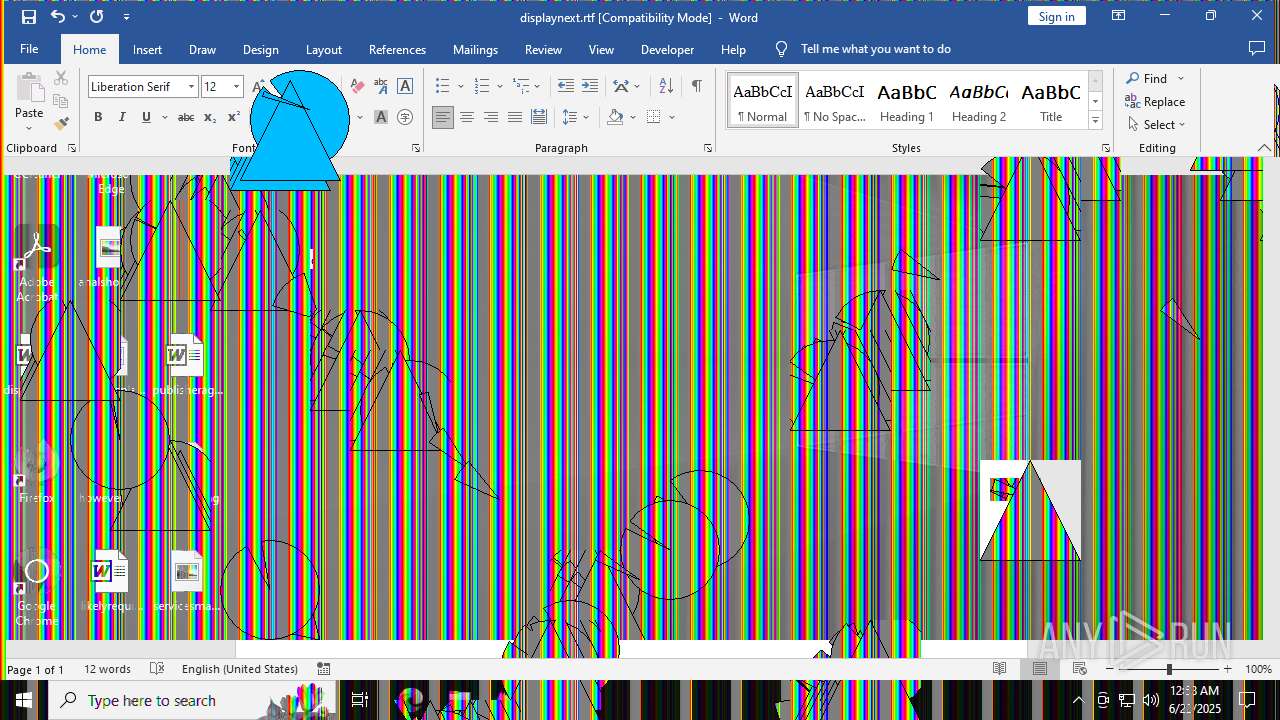Toggle Strikethrough formatting

tap(185, 117)
